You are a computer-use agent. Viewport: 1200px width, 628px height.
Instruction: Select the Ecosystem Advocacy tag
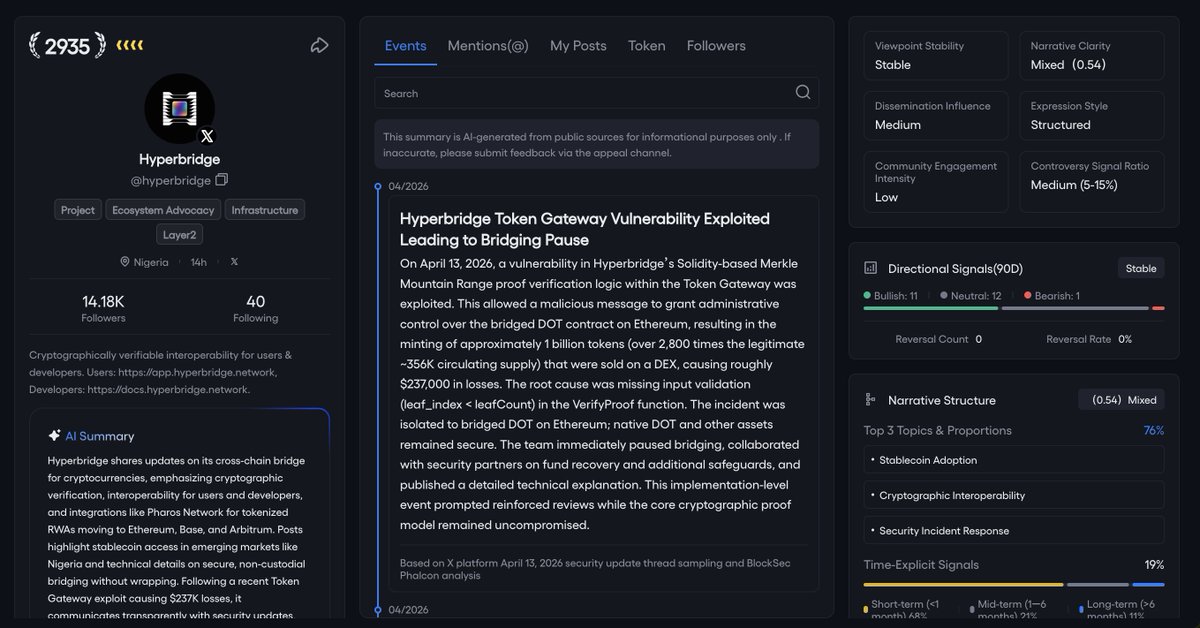tap(163, 210)
